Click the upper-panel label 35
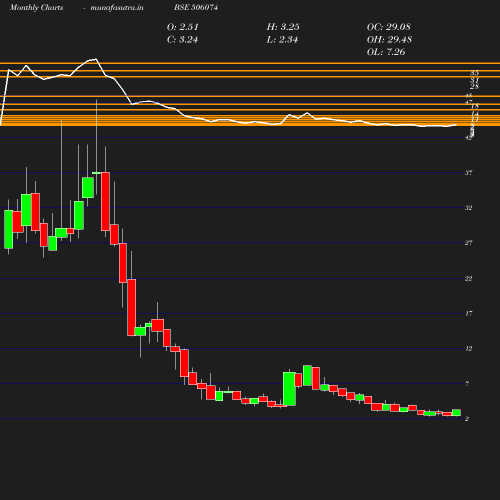Image resolution: width=500 pixels, height=500 pixels. coord(475,73)
